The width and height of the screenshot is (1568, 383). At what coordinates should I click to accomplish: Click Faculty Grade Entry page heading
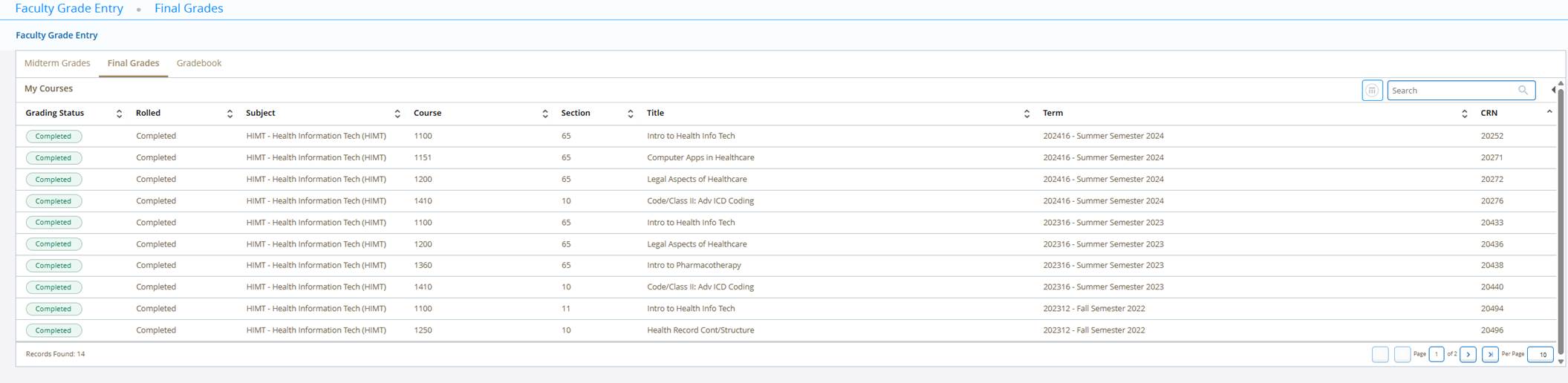coord(56,35)
